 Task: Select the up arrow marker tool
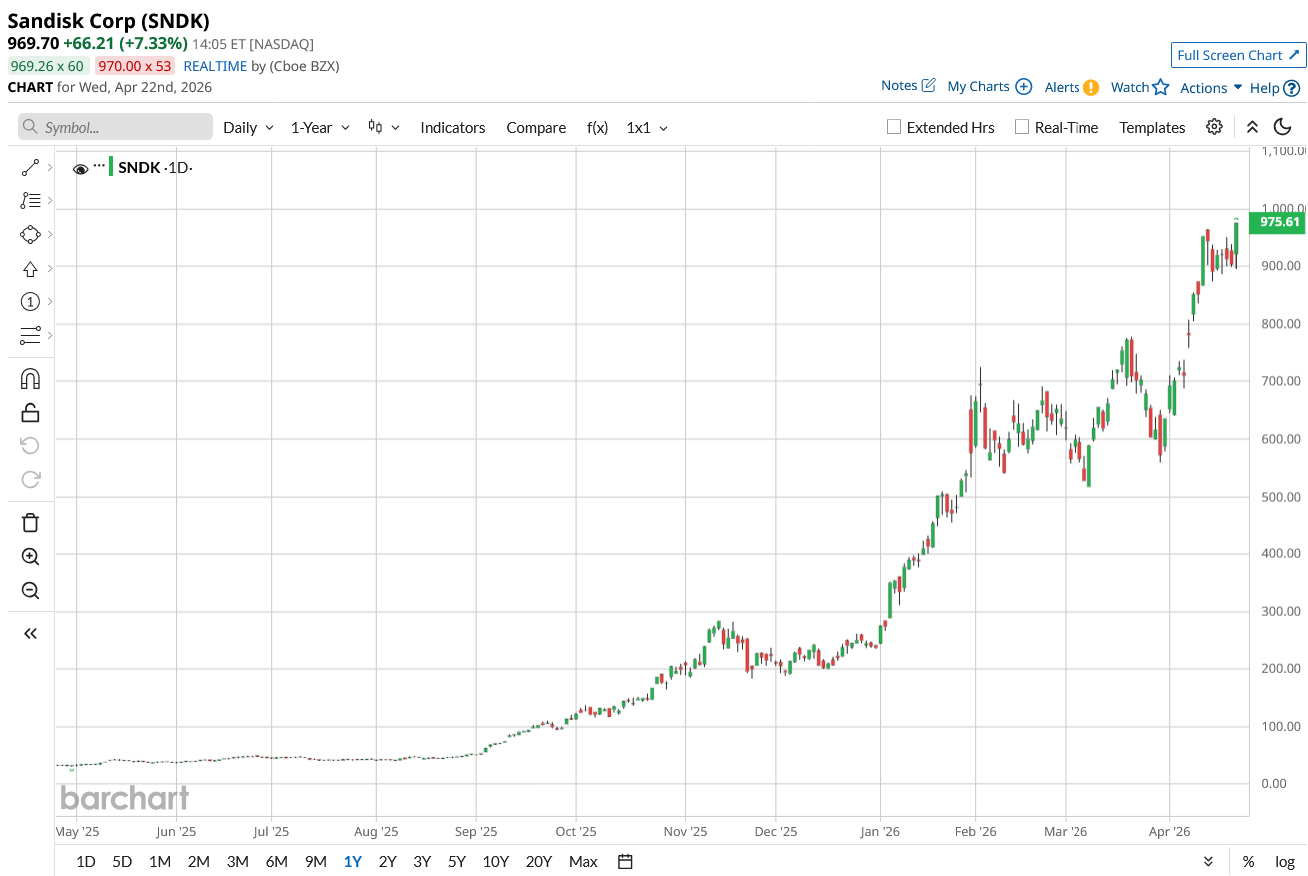30,268
